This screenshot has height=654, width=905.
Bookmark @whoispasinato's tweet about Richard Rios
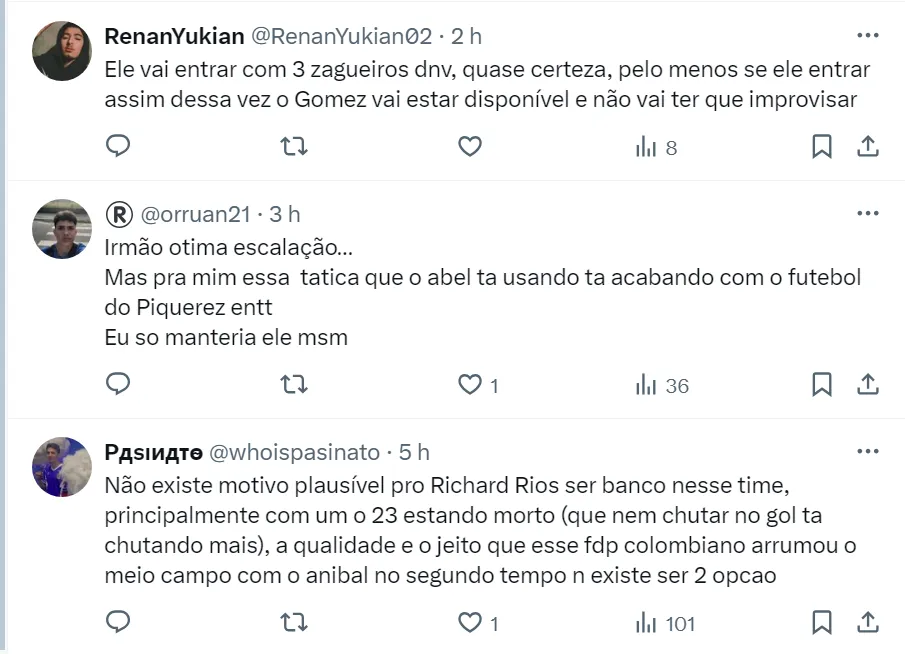(821, 622)
